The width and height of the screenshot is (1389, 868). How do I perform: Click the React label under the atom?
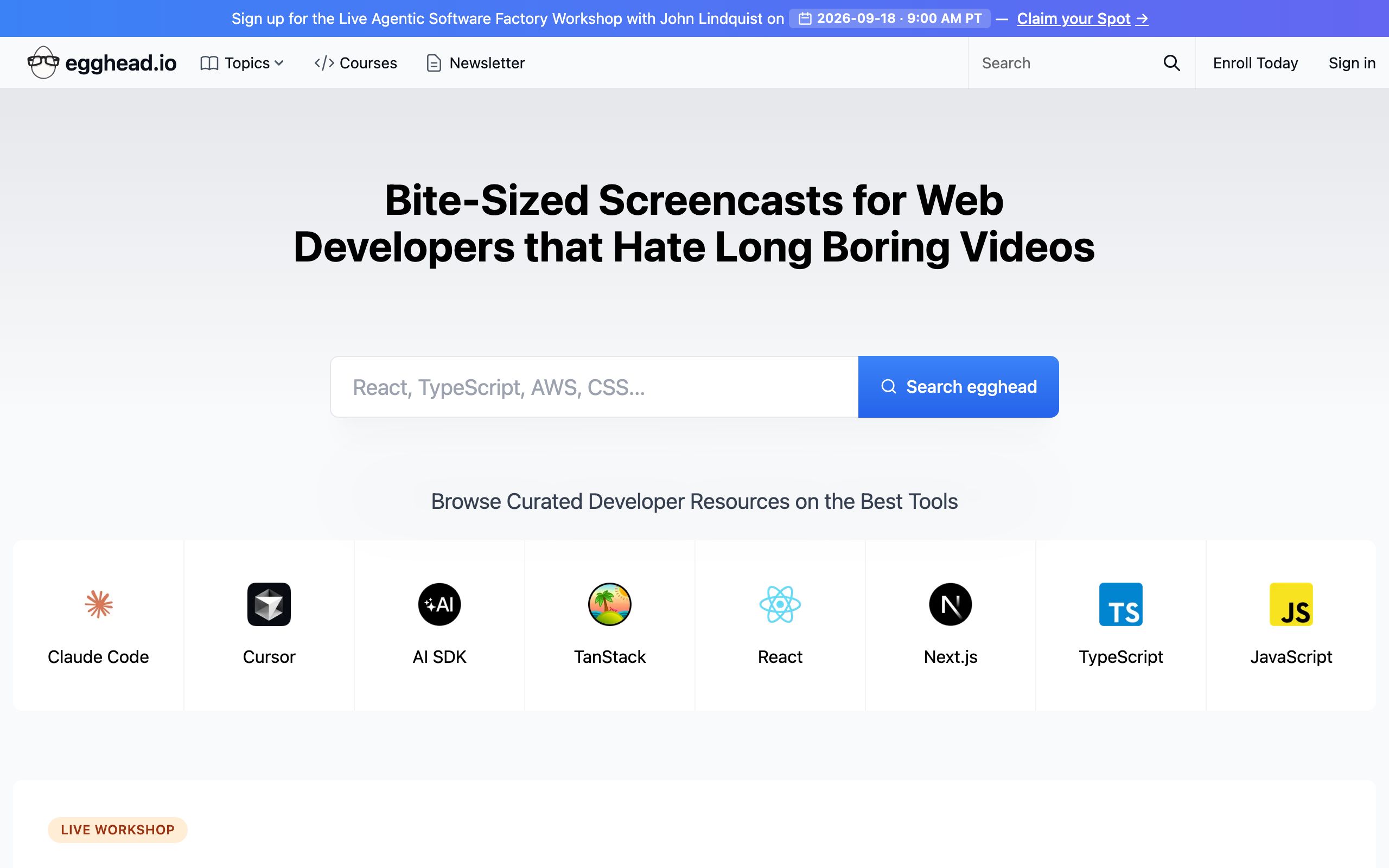(x=780, y=657)
